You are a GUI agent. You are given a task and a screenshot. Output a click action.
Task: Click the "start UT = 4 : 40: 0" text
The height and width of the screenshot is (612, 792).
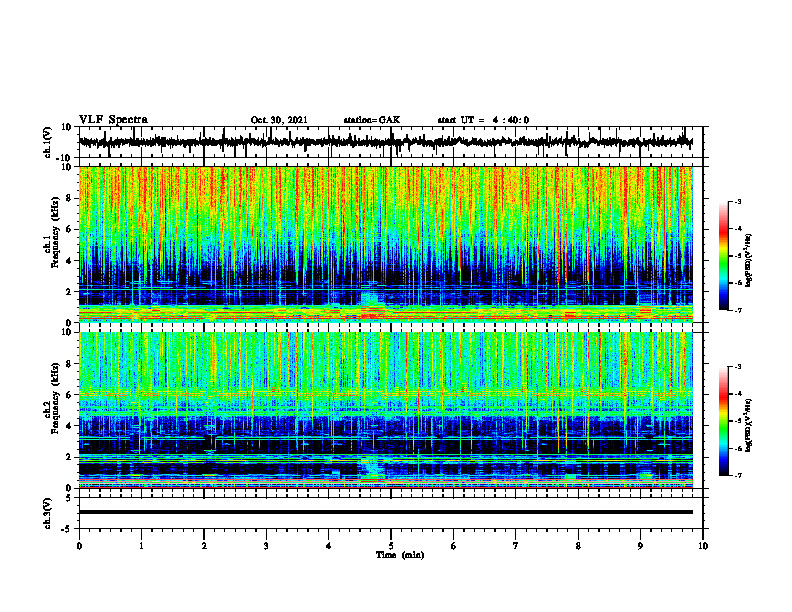[x=483, y=120]
